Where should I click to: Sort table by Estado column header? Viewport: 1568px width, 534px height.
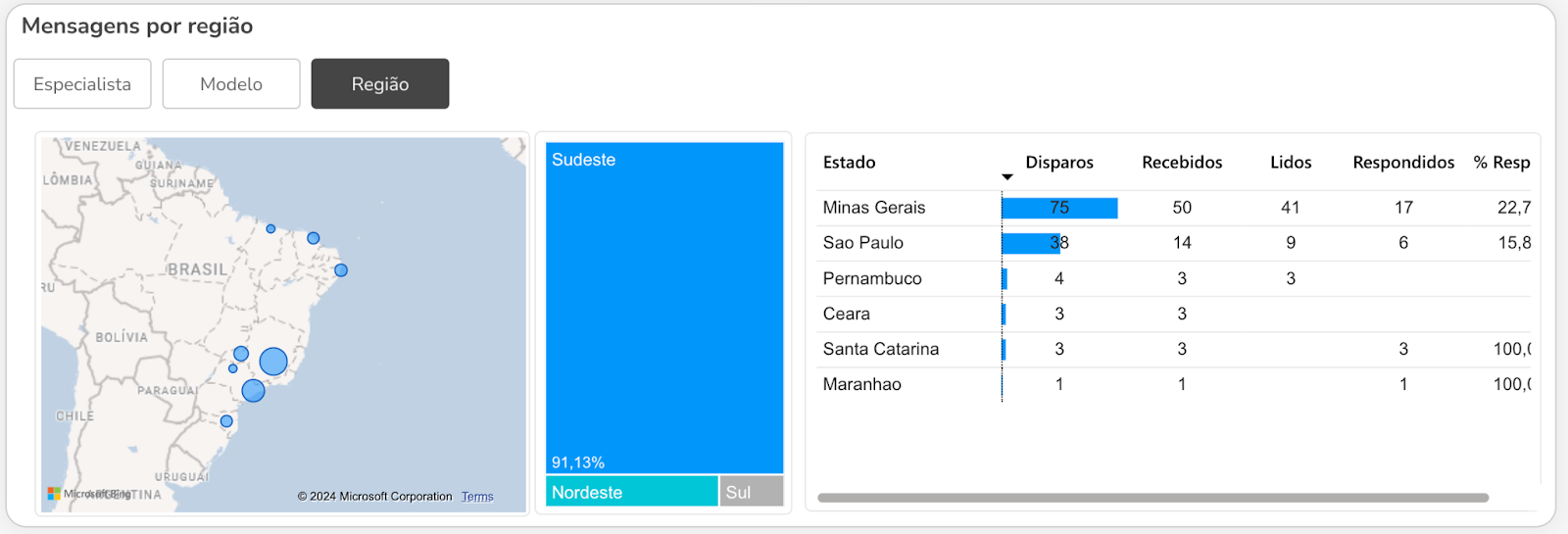pos(849,163)
